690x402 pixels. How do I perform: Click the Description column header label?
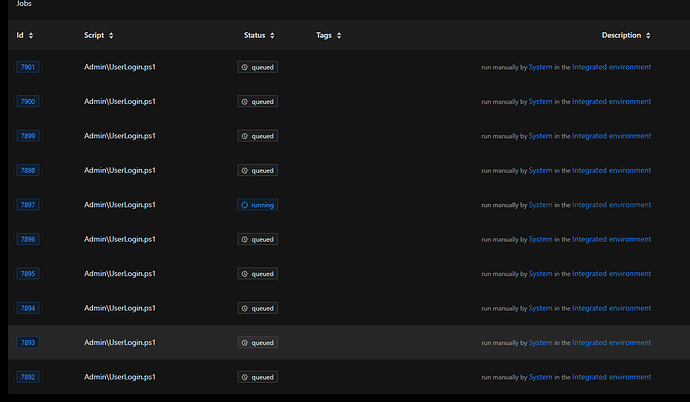621,36
